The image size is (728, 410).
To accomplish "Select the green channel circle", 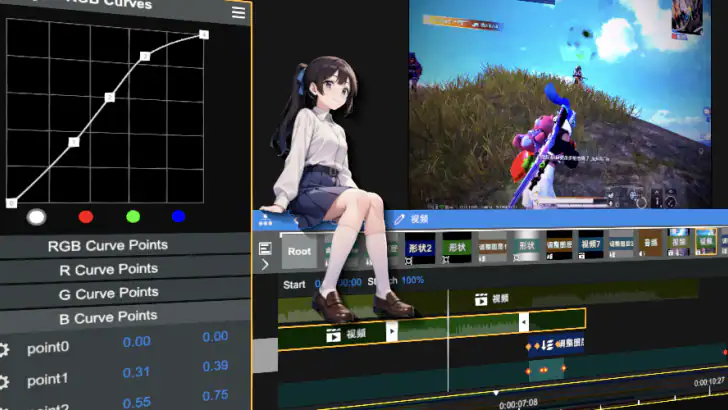I will pyautogui.click(x=133, y=216).
